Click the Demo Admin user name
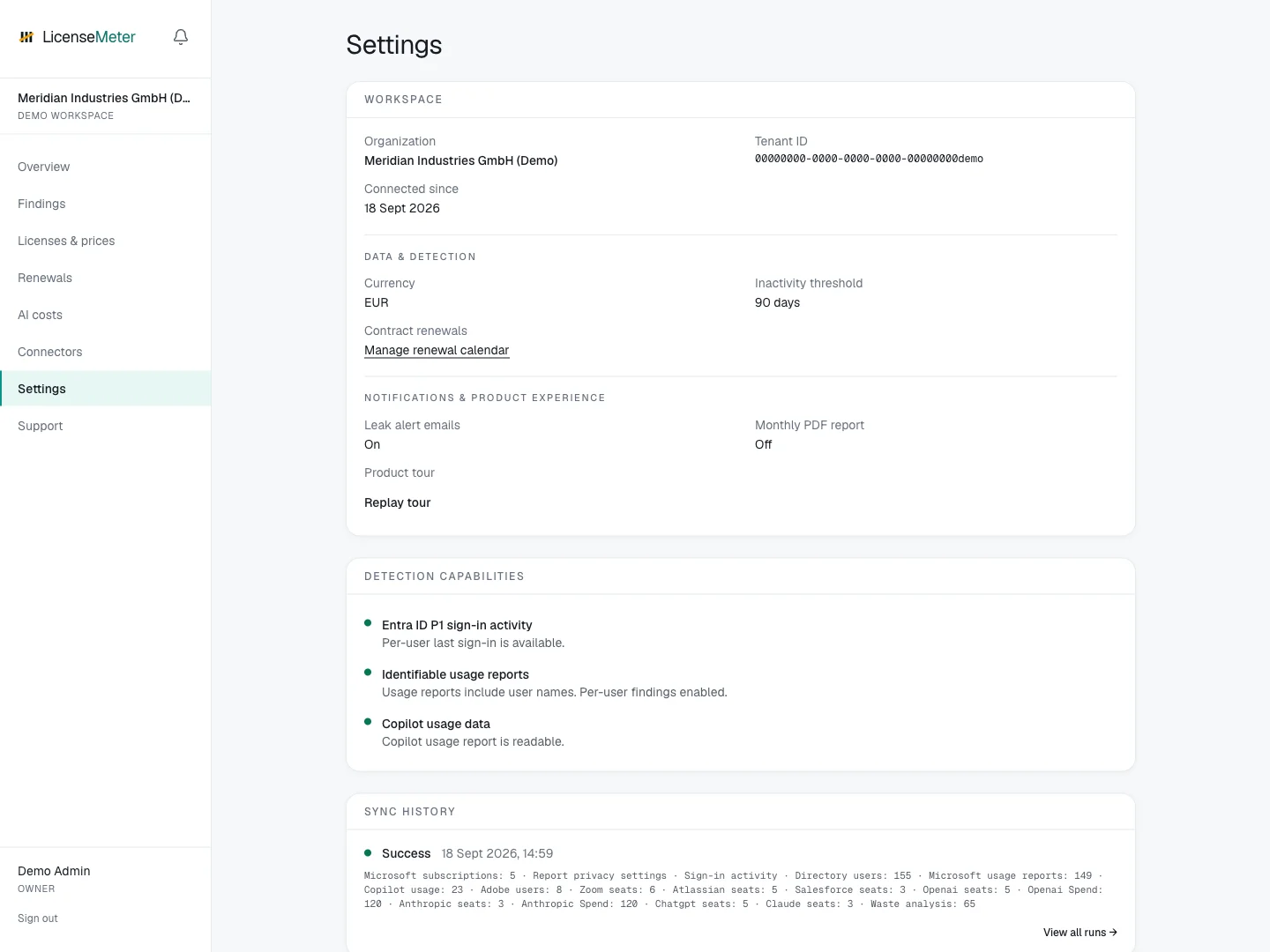Screen dimensions: 1270x952 tap(54, 871)
